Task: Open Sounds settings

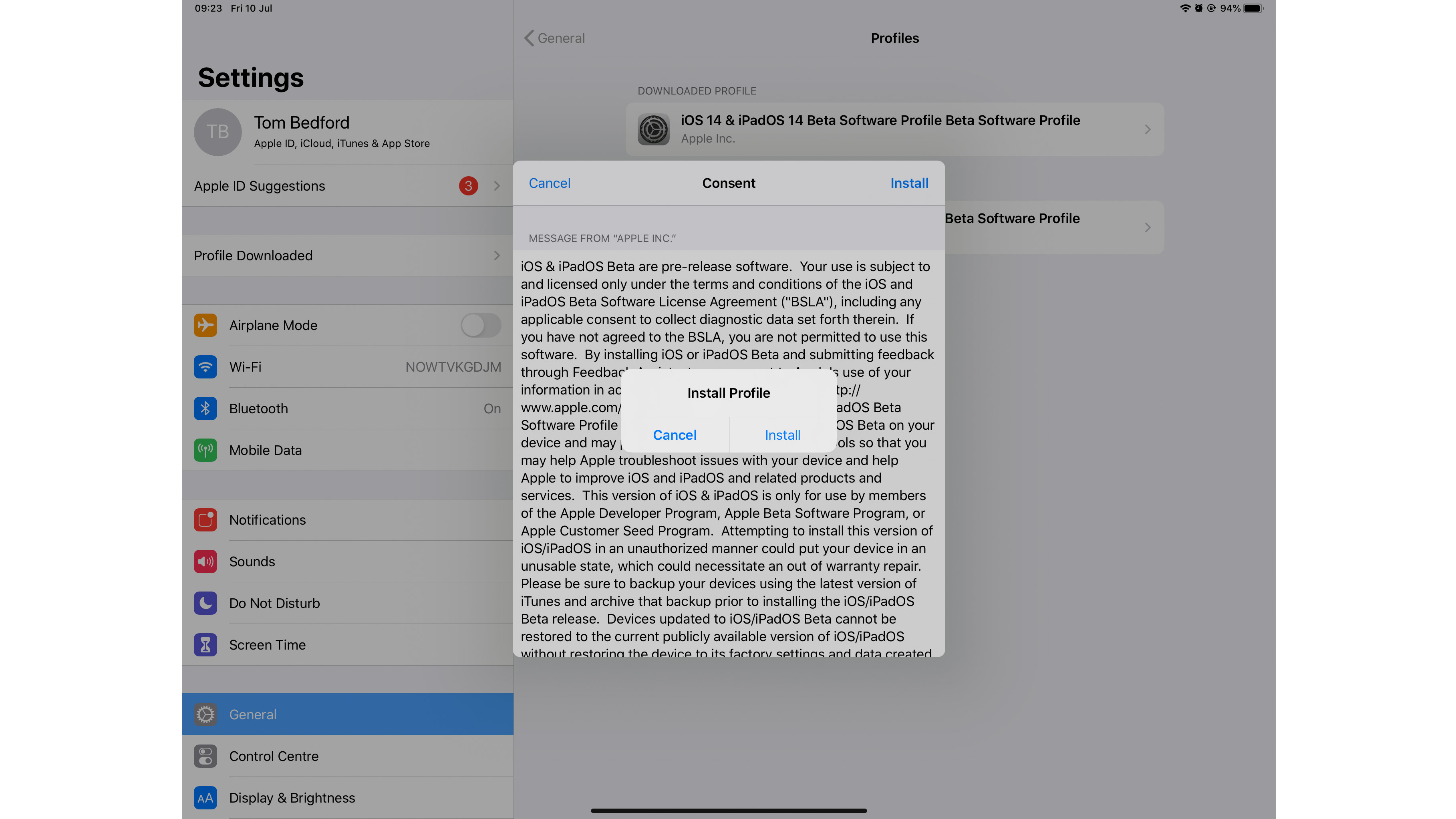Action: (347, 562)
